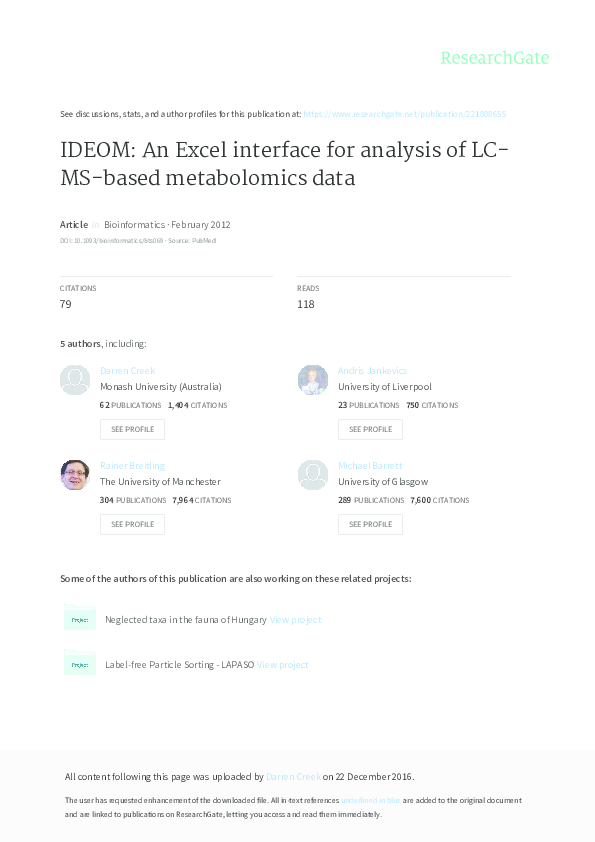
Task: Open Michael Barrett's profile avatar
Action: click(313, 474)
